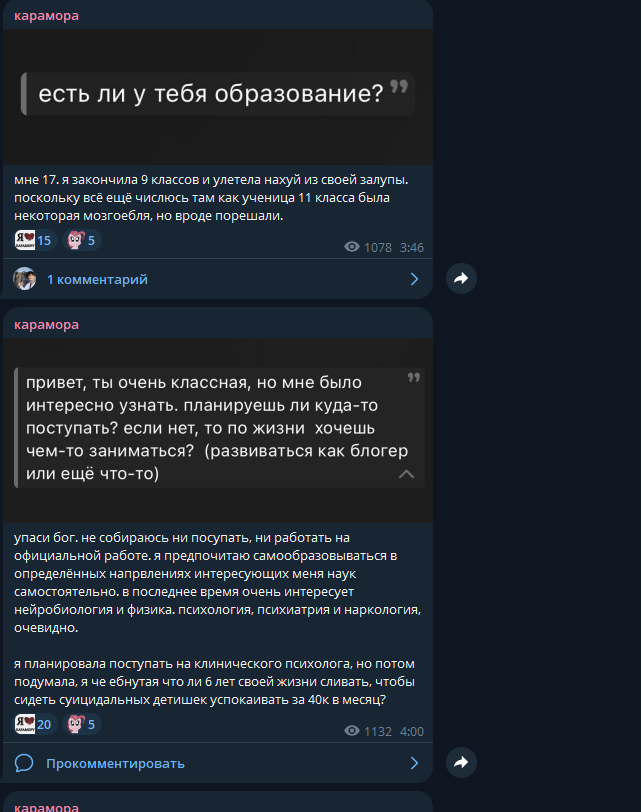Open карамора name on the bottom partial post
Image resolution: width=641 pixels, height=812 pixels.
[47, 807]
